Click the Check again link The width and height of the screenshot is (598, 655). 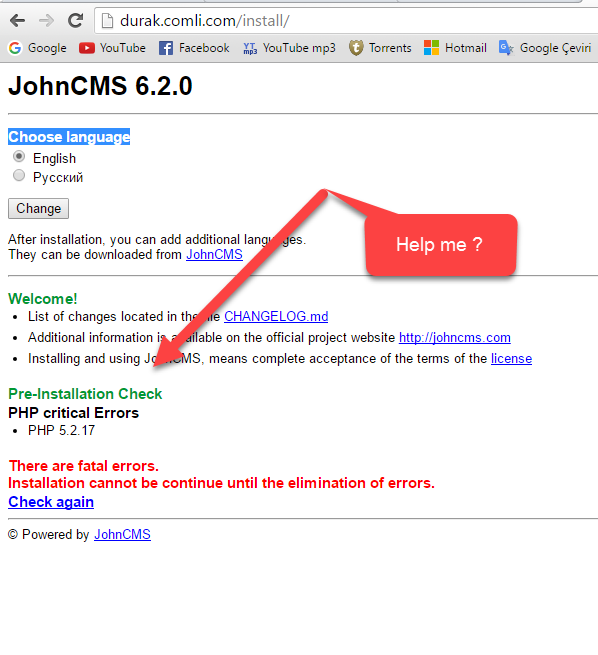pos(51,502)
